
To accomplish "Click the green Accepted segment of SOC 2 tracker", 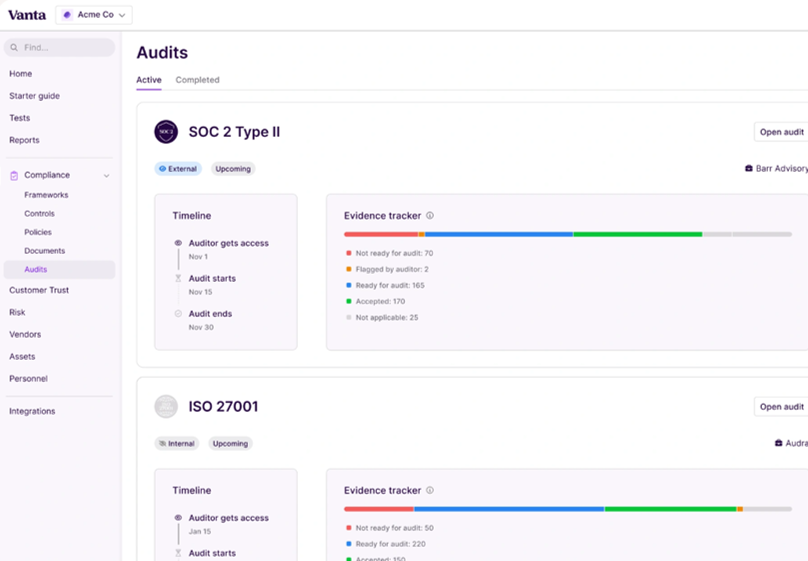I will (637, 235).
